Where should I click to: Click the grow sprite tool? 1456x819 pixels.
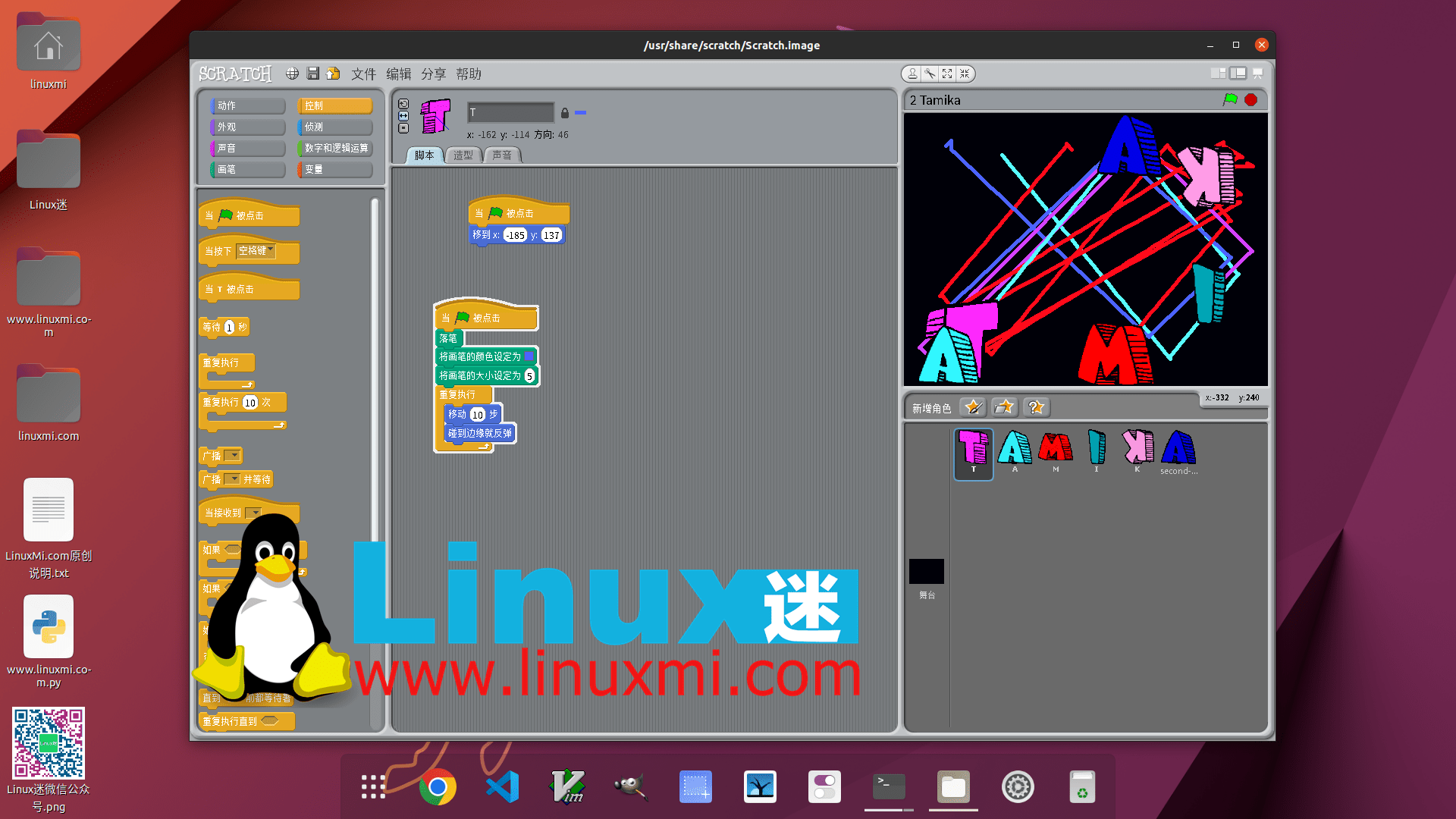947,74
